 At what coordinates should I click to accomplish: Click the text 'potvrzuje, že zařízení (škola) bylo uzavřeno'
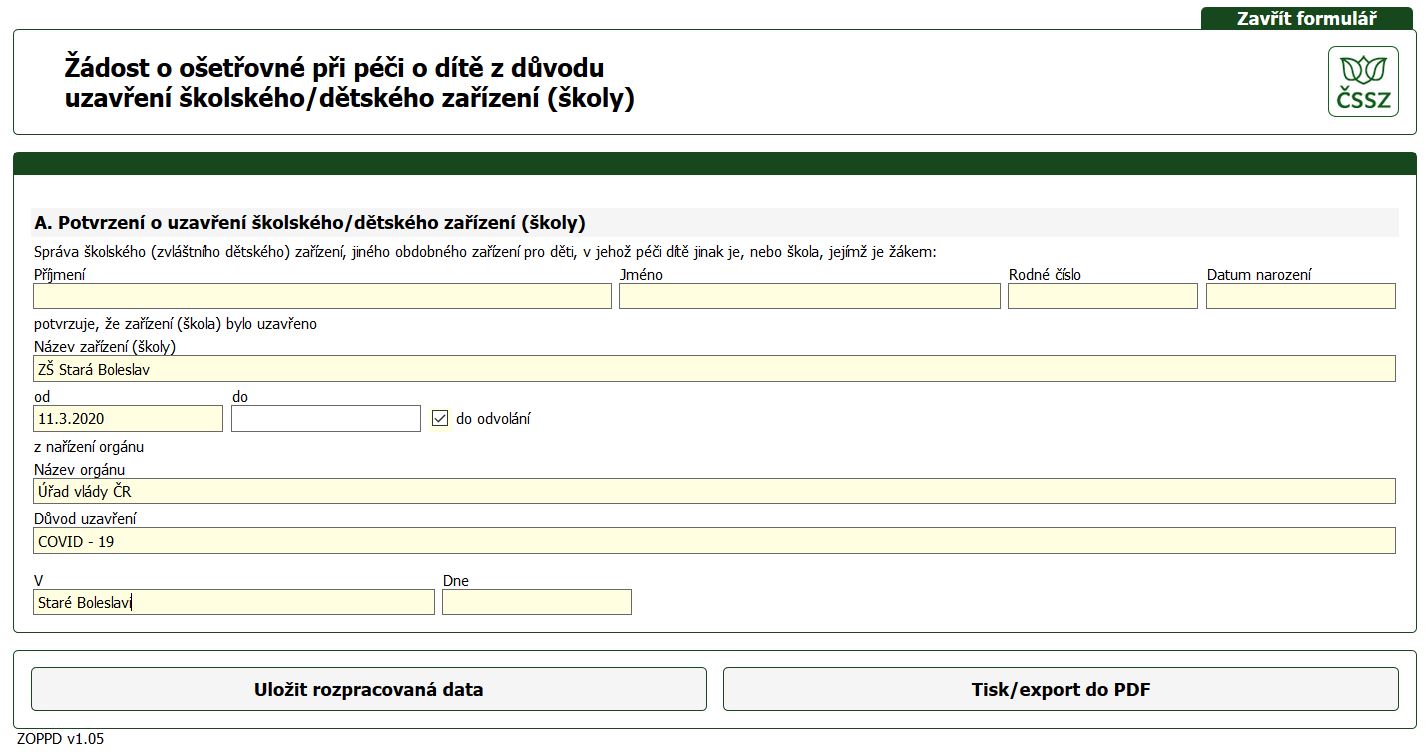(175, 324)
